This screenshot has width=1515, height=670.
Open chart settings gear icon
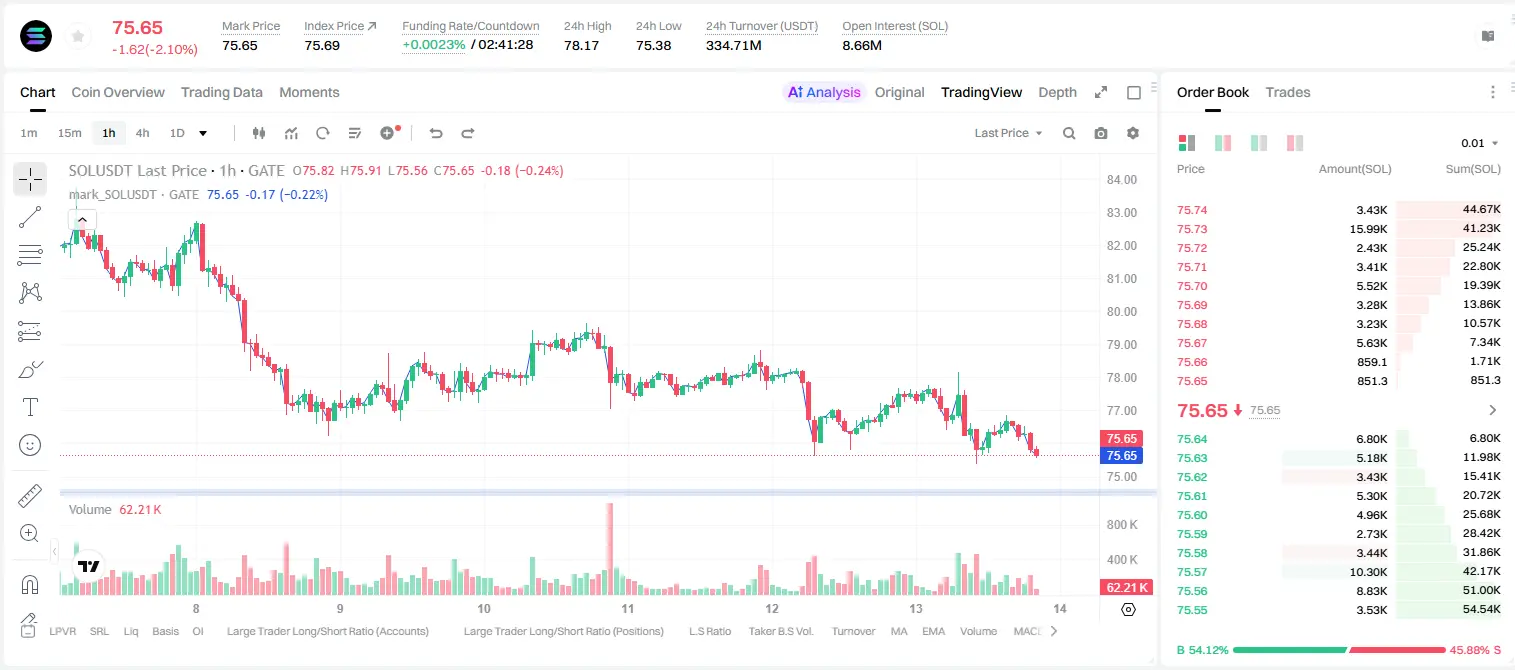click(x=1133, y=133)
